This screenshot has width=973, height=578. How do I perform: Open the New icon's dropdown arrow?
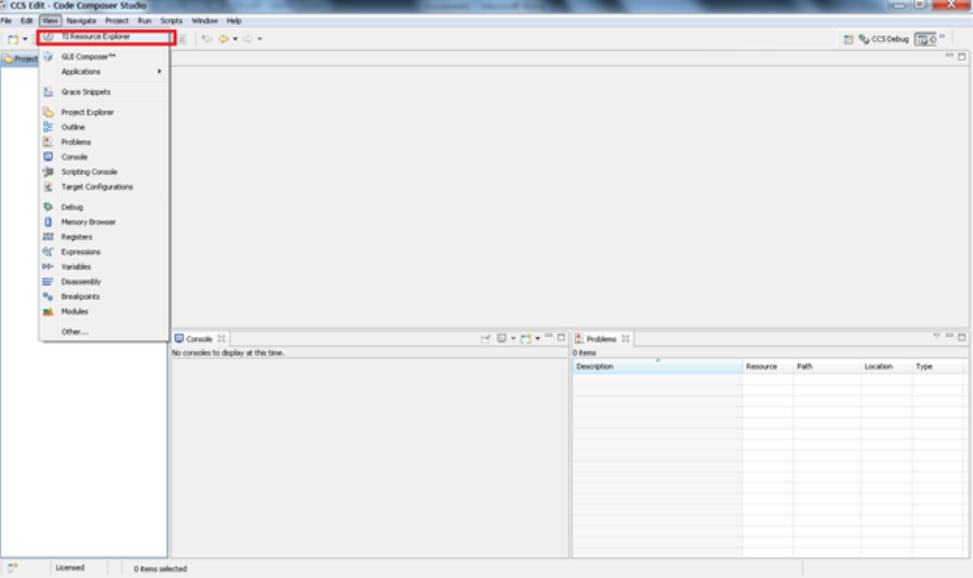pos(25,39)
